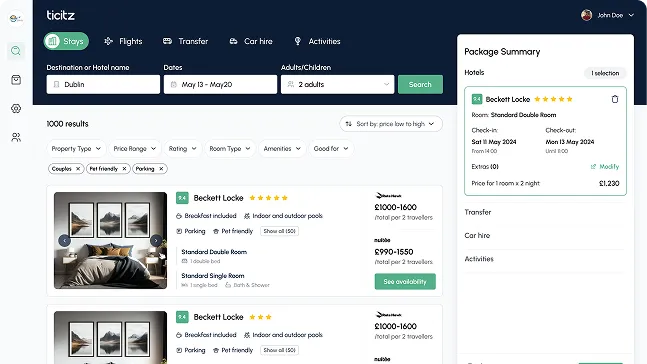The height and width of the screenshot is (364, 647).
Task: Switch to the Flights tab
Action: (x=123, y=41)
